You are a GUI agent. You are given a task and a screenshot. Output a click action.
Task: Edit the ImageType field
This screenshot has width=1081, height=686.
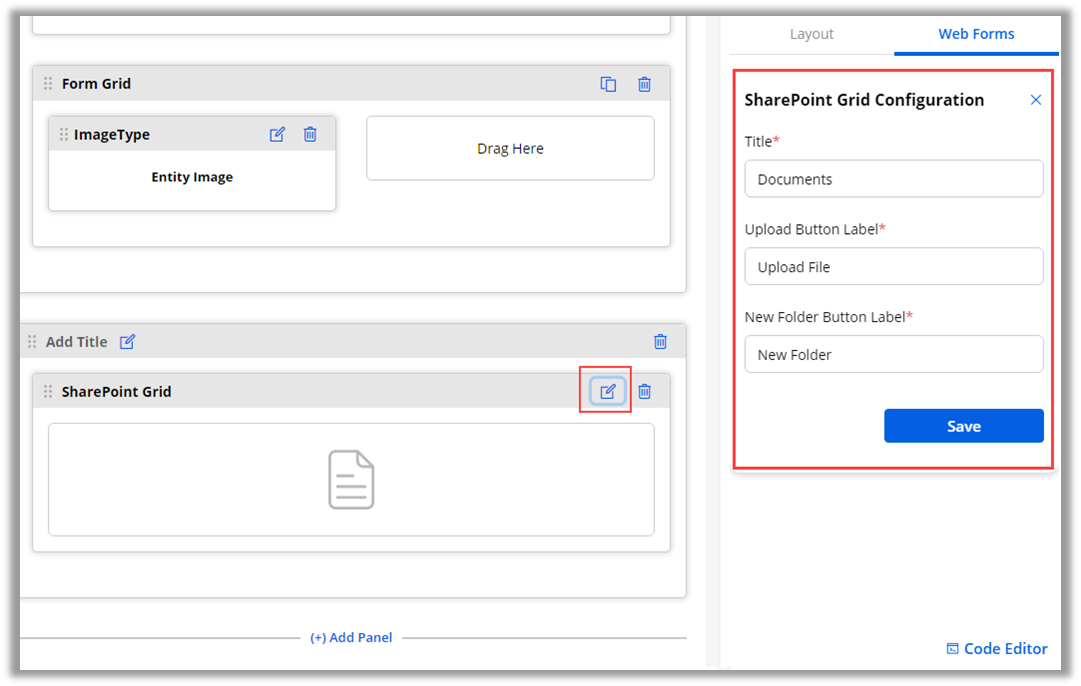pyautogui.click(x=278, y=134)
